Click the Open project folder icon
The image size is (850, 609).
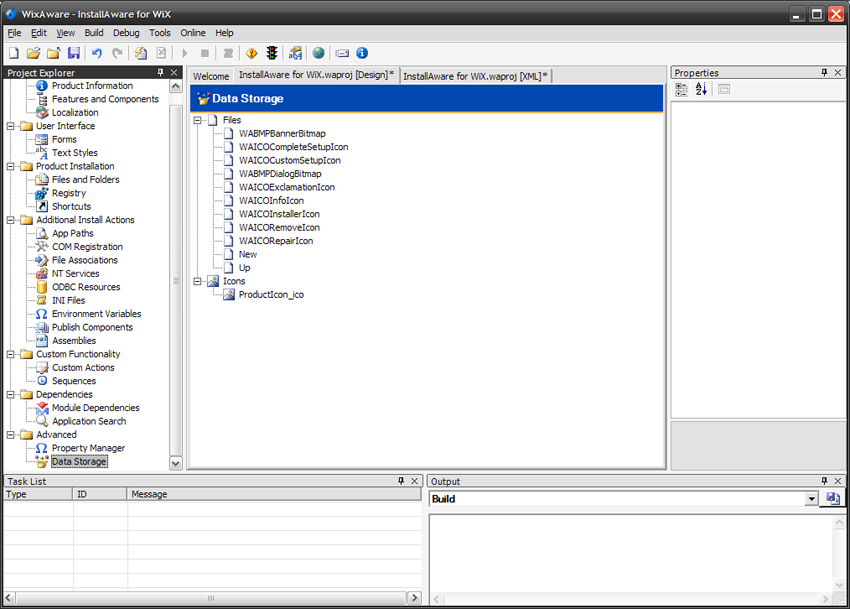tap(34, 53)
